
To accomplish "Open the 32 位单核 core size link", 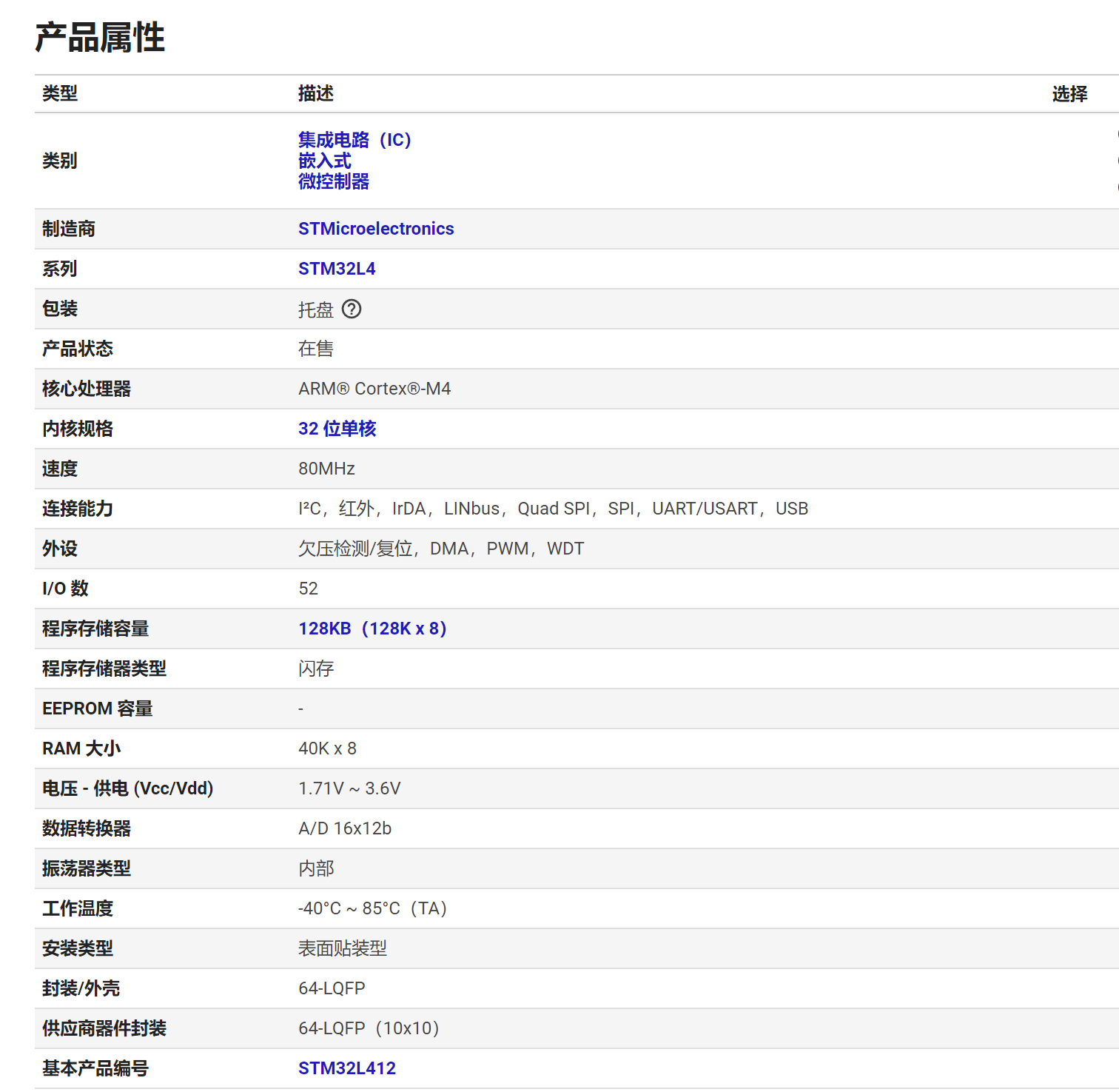I will [x=337, y=429].
